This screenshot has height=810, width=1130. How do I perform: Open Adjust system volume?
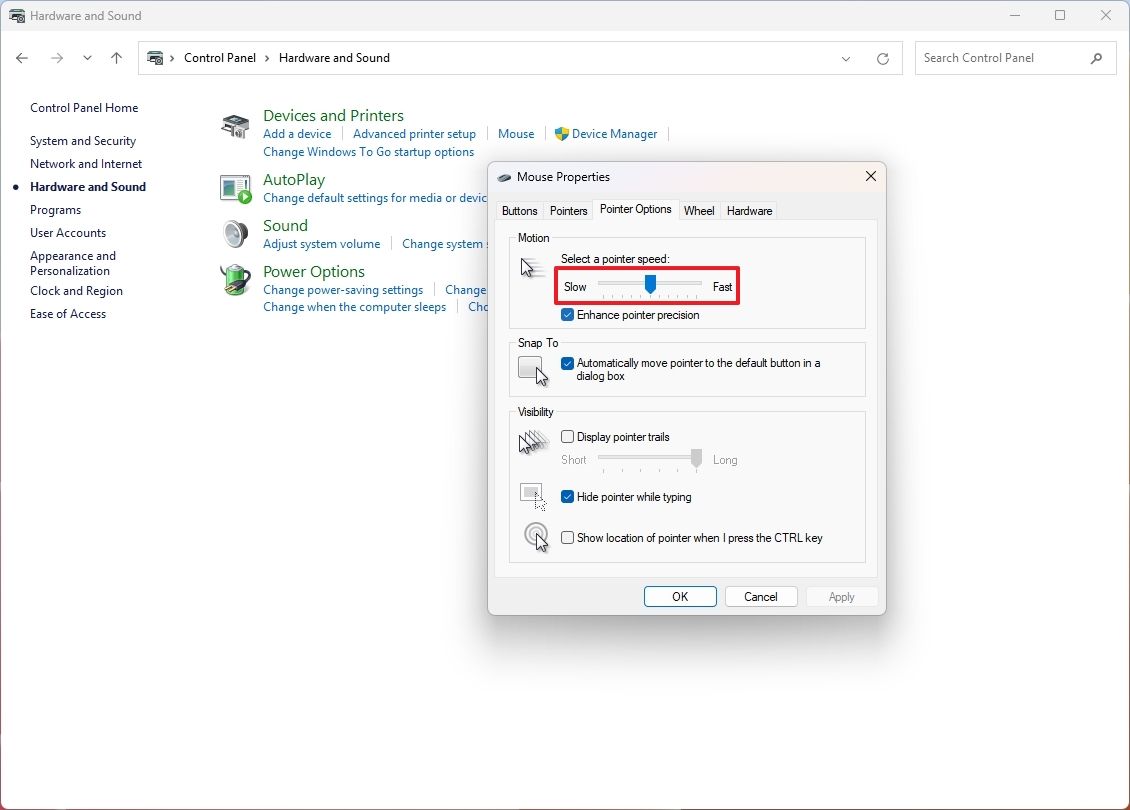tap(321, 243)
